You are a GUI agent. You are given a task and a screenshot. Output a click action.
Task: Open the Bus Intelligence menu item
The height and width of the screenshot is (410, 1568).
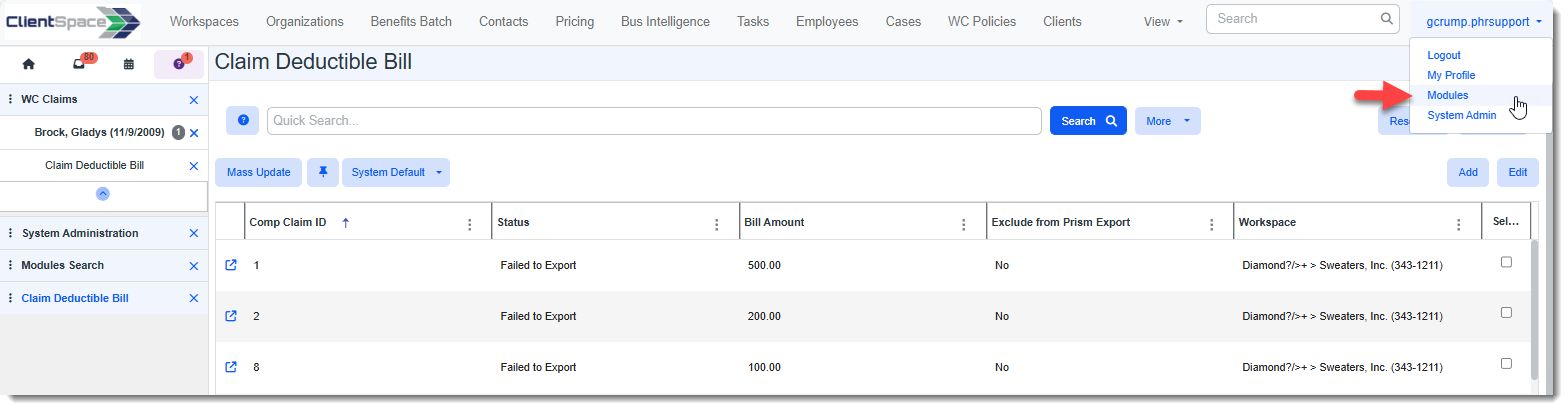[x=664, y=21]
